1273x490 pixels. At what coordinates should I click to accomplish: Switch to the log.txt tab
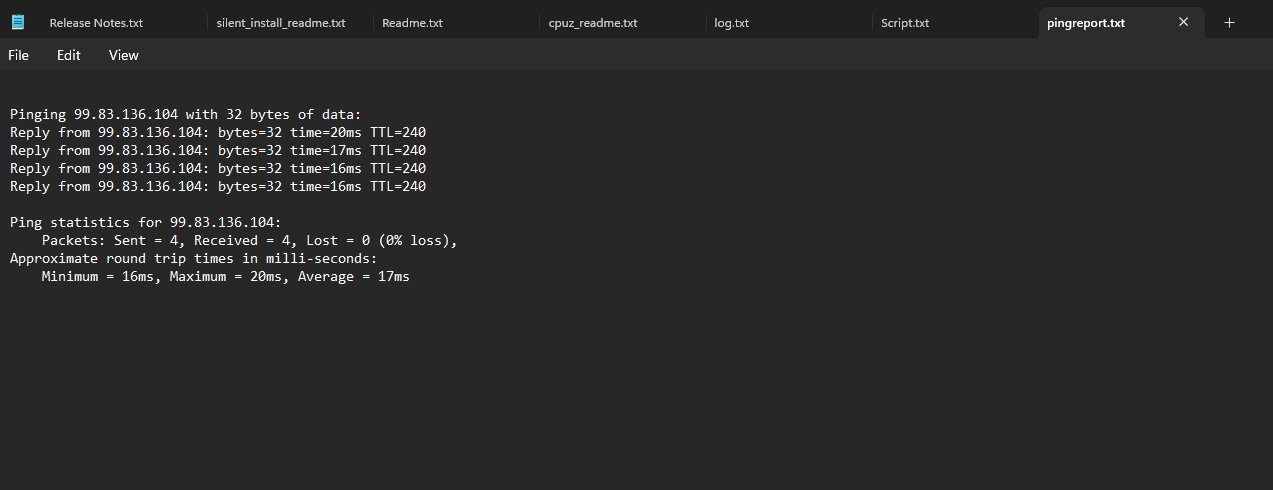[731, 23]
